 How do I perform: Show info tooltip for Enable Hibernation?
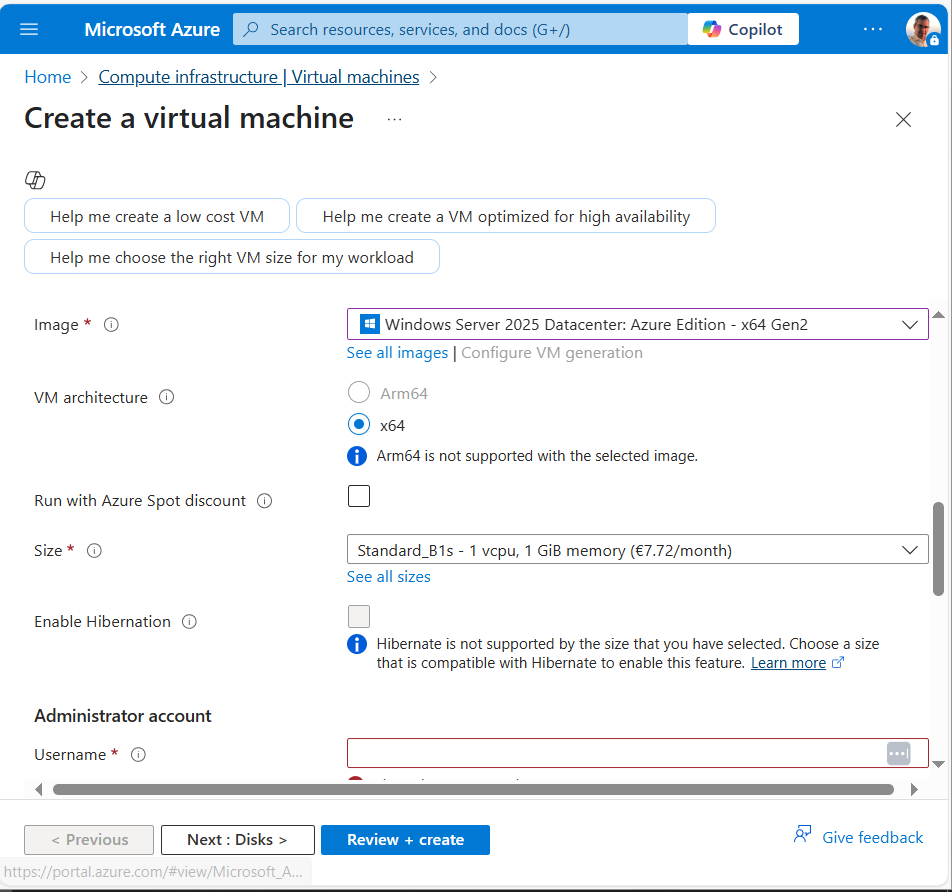click(x=189, y=622)
